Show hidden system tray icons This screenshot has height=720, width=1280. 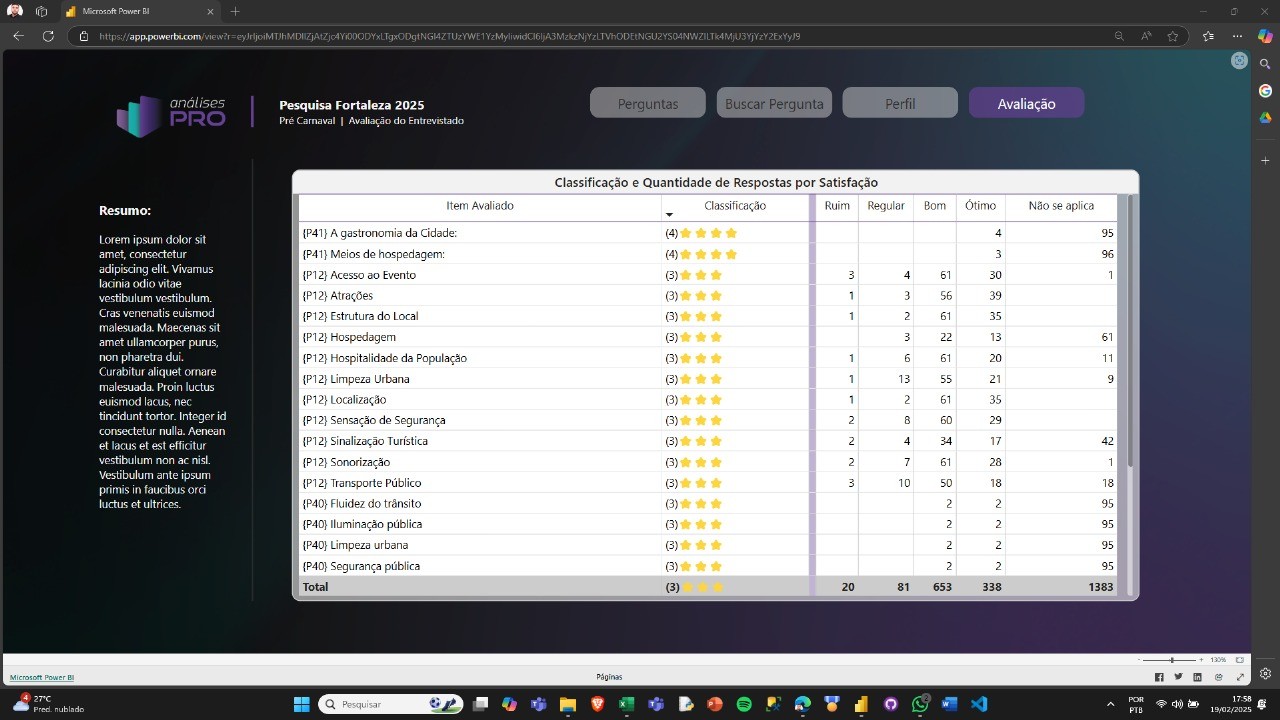(x=1110, y=704)
